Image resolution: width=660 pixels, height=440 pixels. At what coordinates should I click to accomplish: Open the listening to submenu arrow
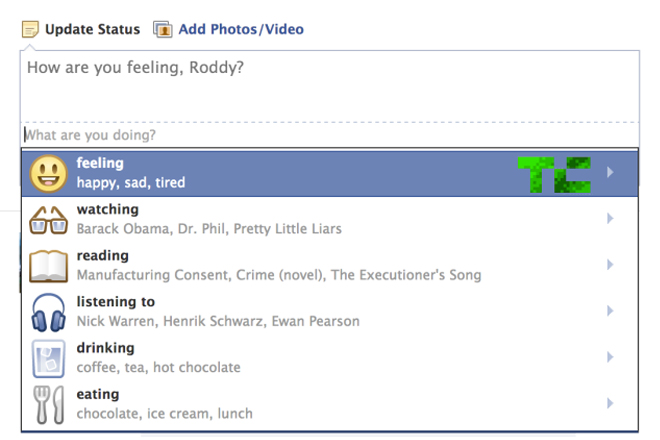click(610, 311)
